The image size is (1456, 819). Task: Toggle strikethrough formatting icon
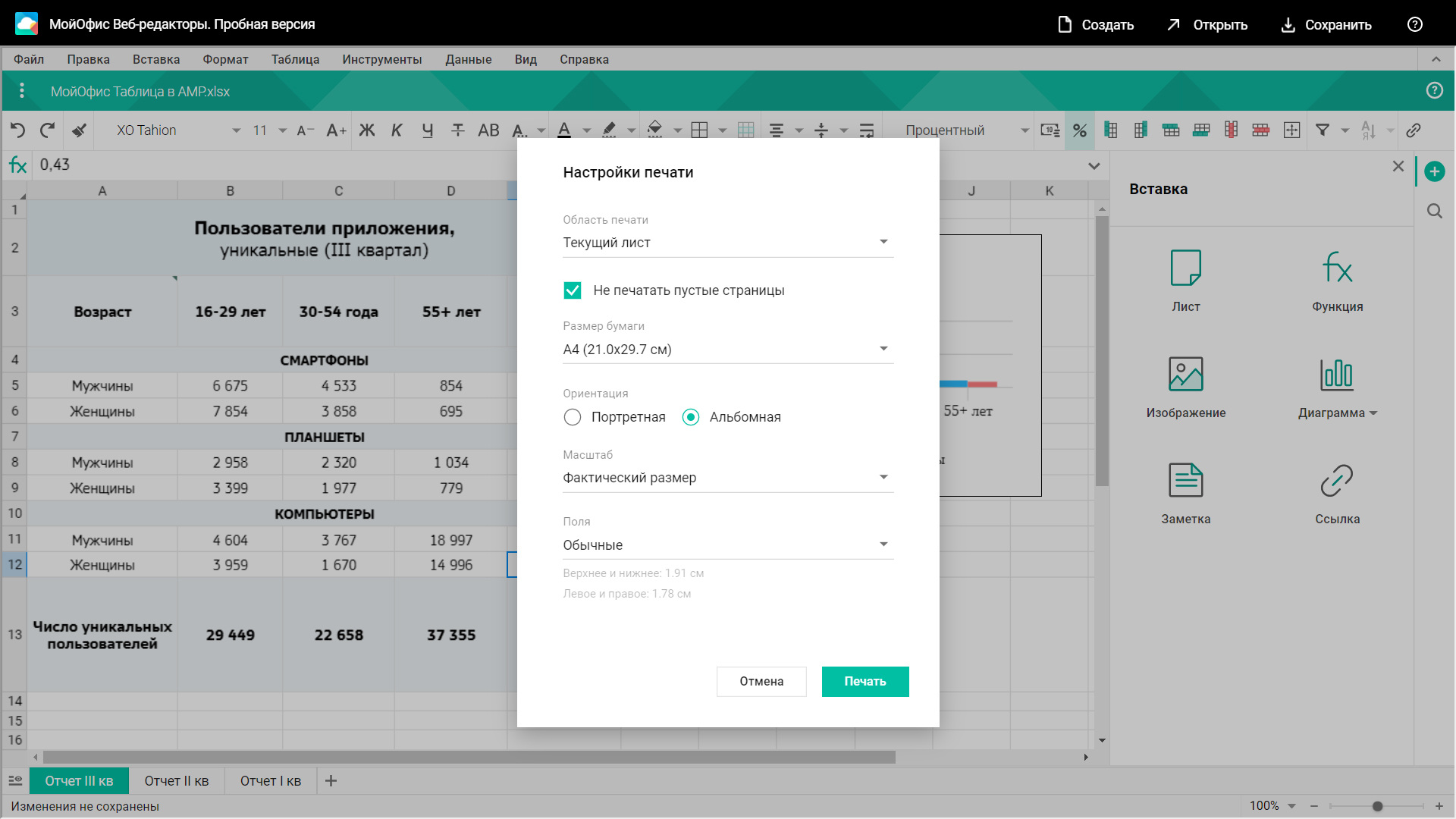pyautogui.click(x=457, y=130)
